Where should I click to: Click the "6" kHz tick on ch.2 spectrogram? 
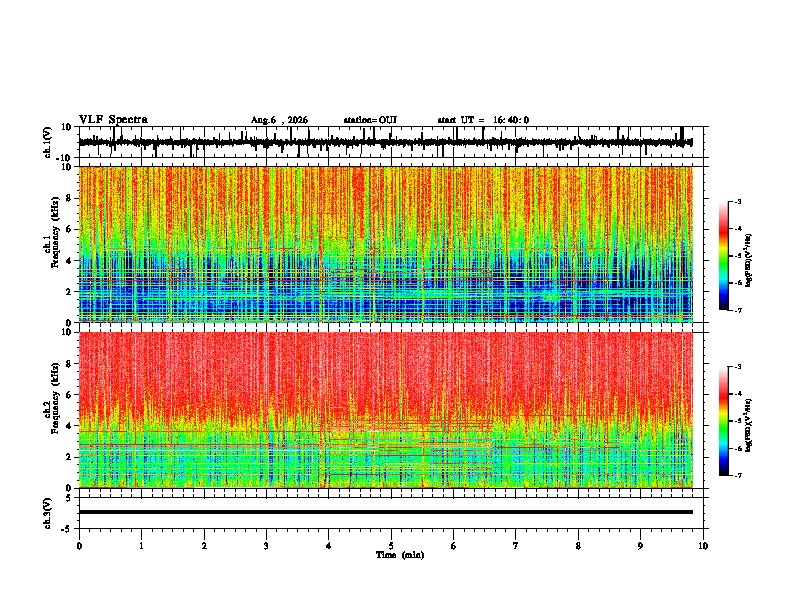point(70,395)
